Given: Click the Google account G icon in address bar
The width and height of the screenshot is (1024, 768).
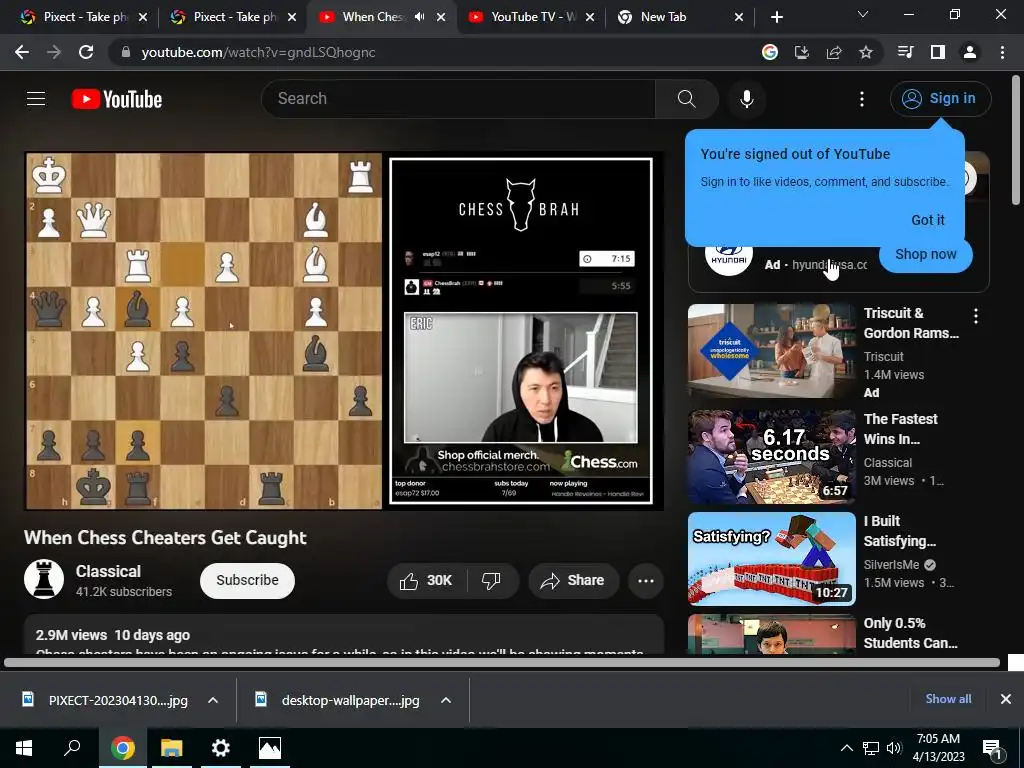Looking at the screenshot, I should pos(770,52).
